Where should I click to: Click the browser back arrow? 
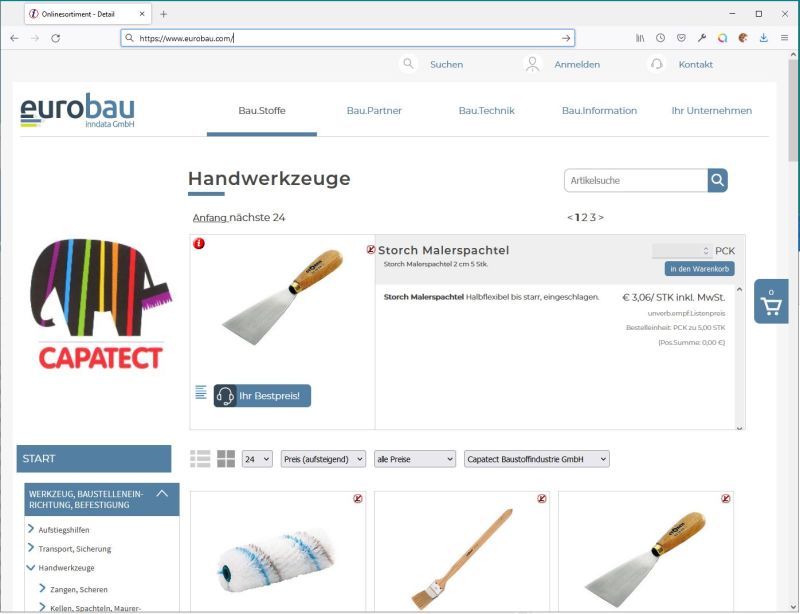pyautogui.click(x=14, y=38)
